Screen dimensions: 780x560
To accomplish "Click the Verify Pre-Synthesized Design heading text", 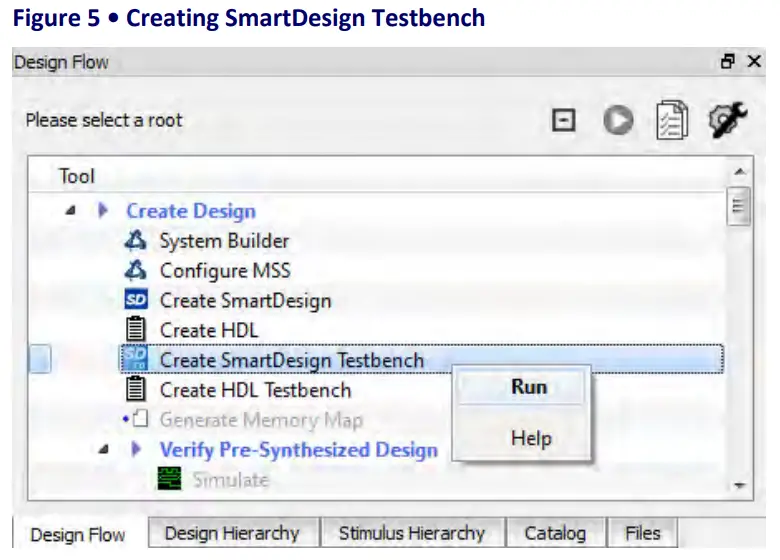I will click(x=298, y=450).
